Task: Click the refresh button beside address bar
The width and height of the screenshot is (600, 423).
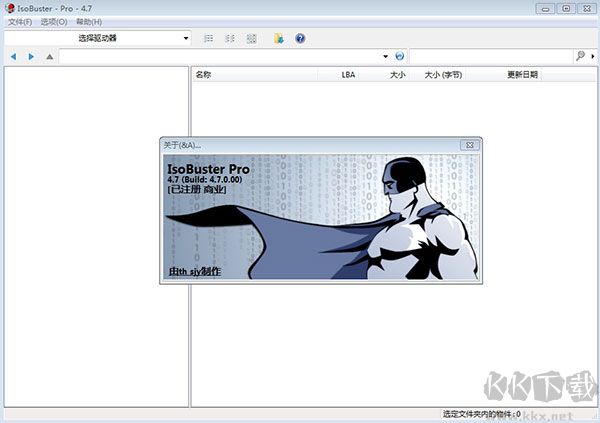Action: (399, 56)
